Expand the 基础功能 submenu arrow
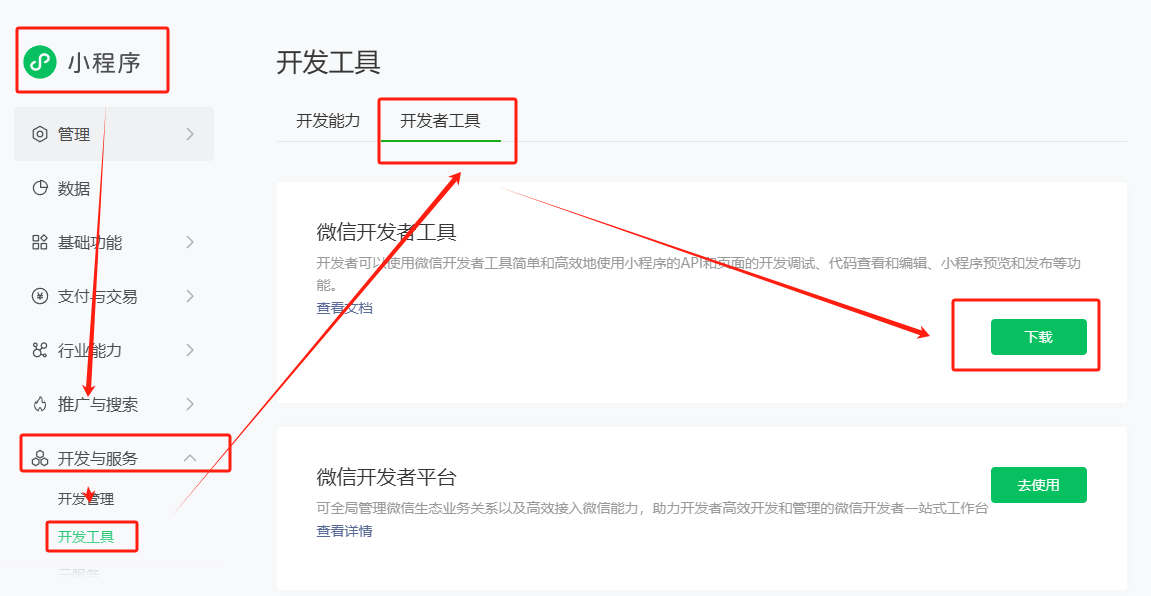This screenshot has height=596, width=1151. coord(190,242)
